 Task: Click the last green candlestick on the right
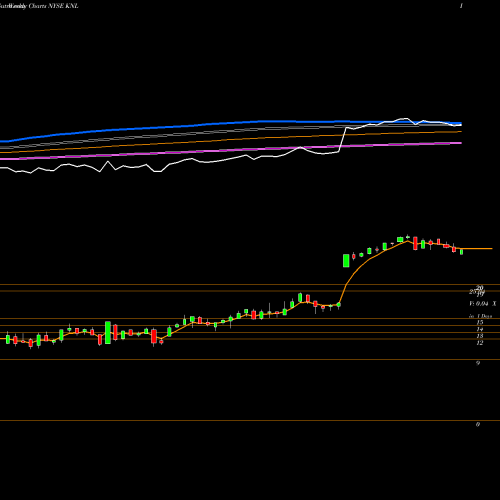click(461, 252)
